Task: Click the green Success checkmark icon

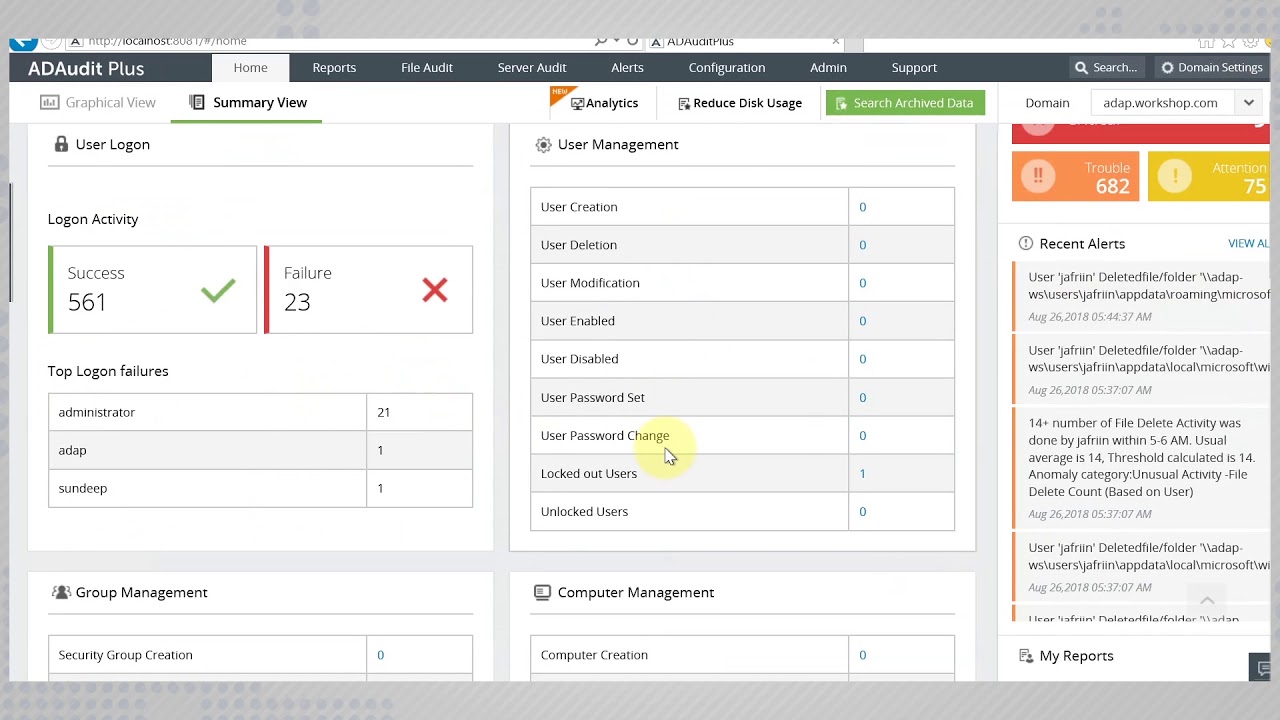Action: [218, 290]
